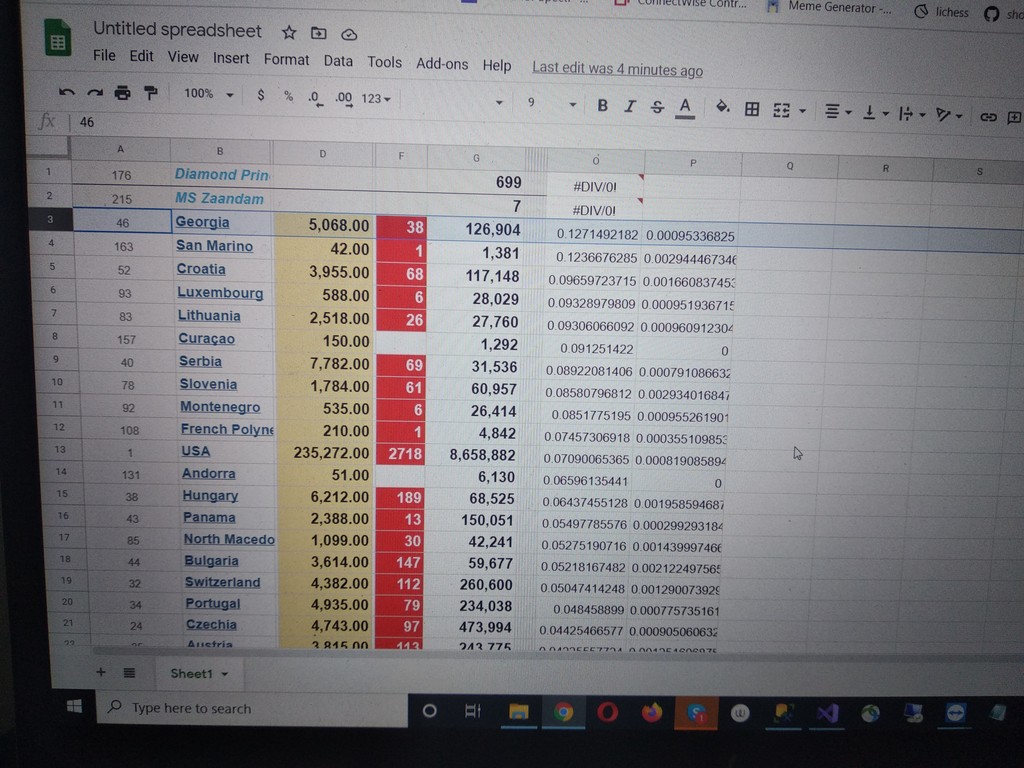The image size is (1024, 768).
Task: Open Chrome from the taskbar
Action: tap(563, 711)
